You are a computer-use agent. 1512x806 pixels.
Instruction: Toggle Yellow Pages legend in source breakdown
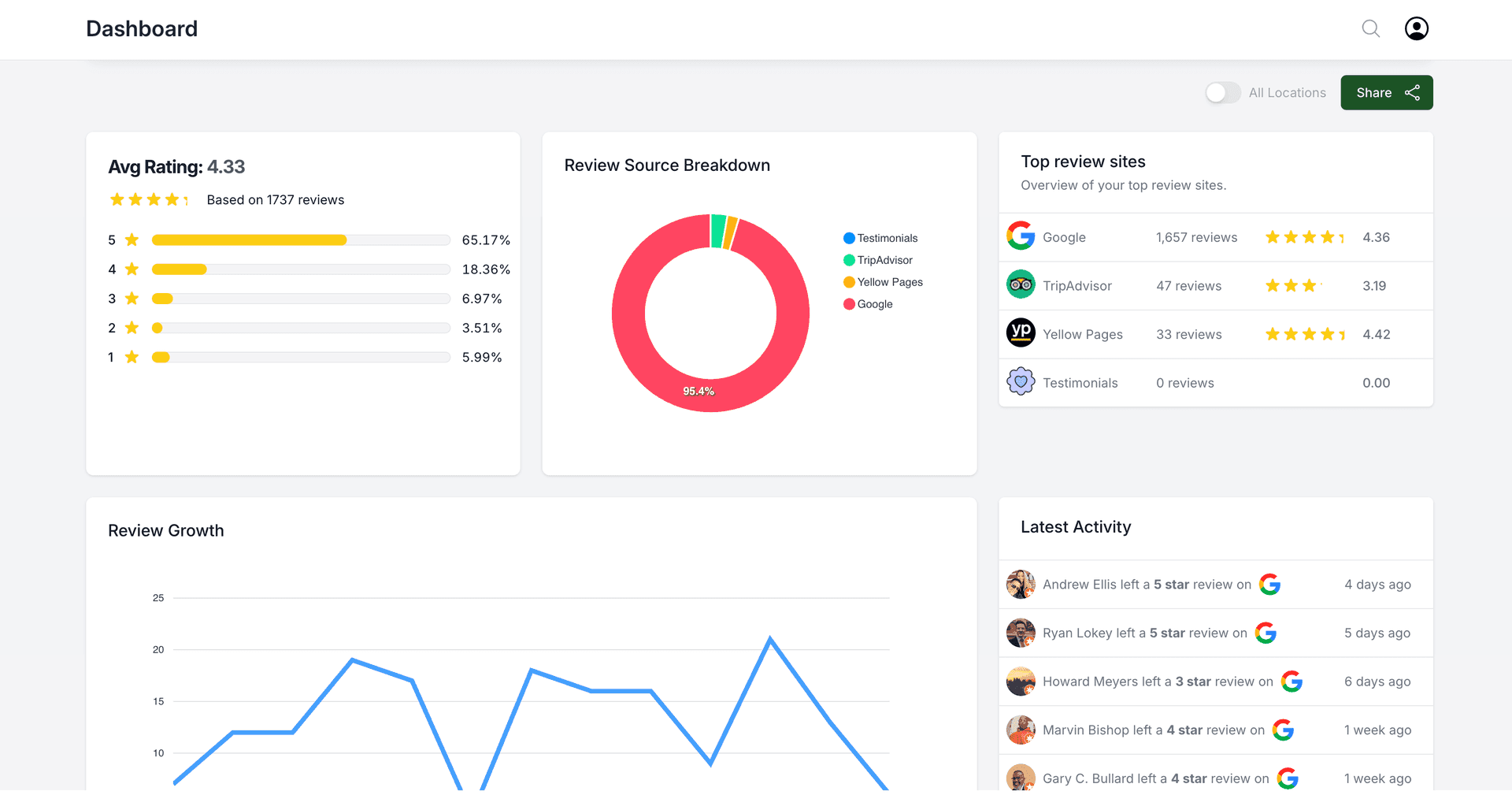[883, 282]
